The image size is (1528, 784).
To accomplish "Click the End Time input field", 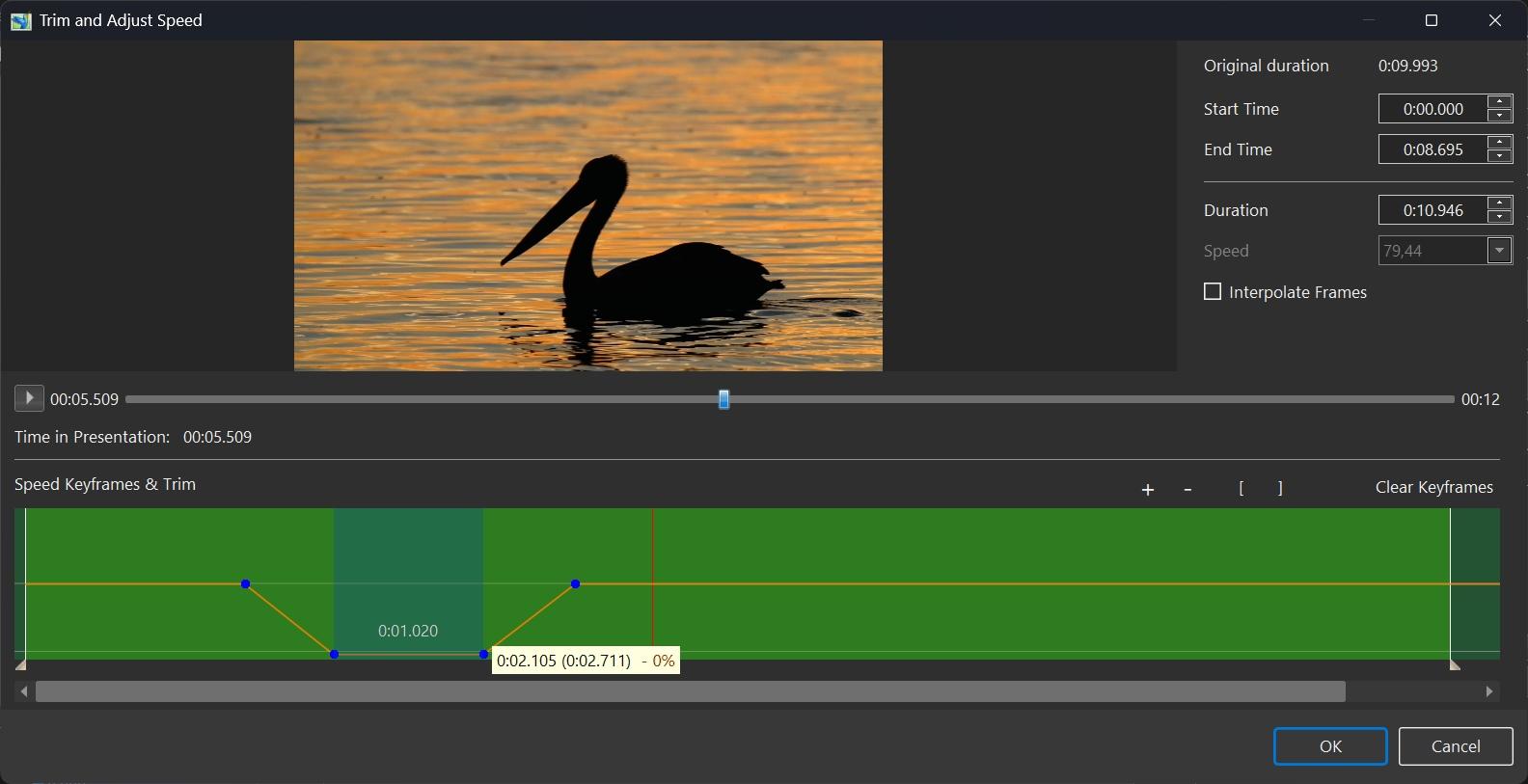I will coord(1432,149).
